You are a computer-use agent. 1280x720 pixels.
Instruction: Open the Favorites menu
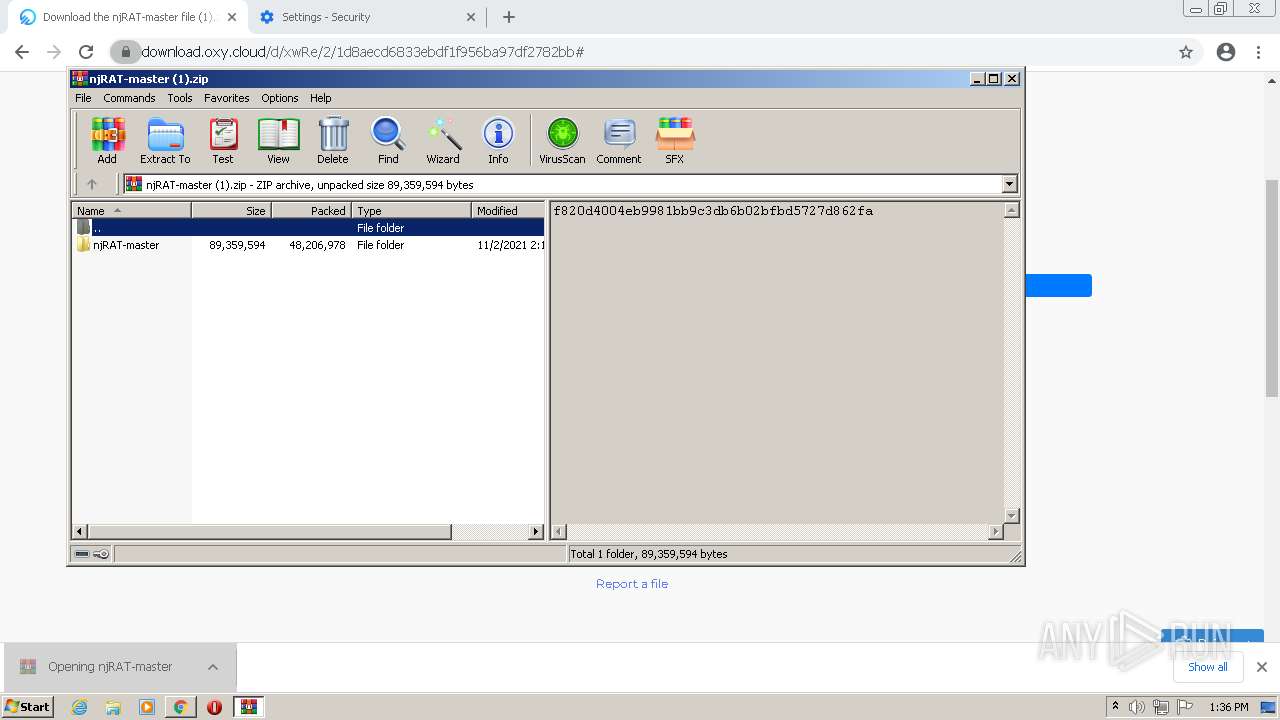(x=227, y=98)
